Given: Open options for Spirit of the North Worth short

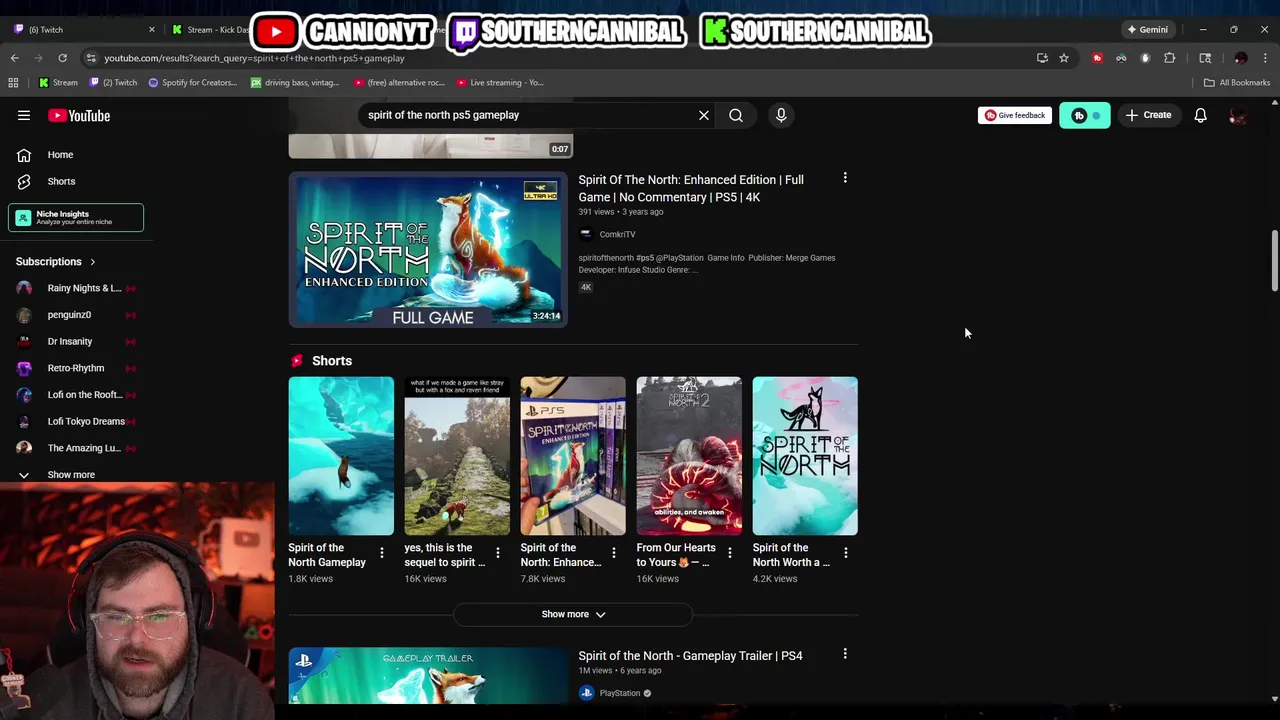Looking at the screenshot, I should (x=846, y=553).
